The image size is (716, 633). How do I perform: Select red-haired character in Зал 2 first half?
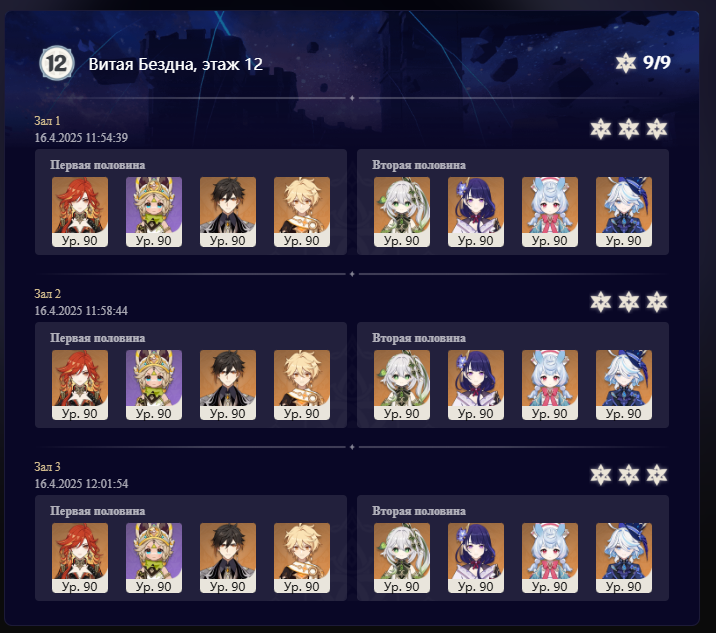coord(80,385)
